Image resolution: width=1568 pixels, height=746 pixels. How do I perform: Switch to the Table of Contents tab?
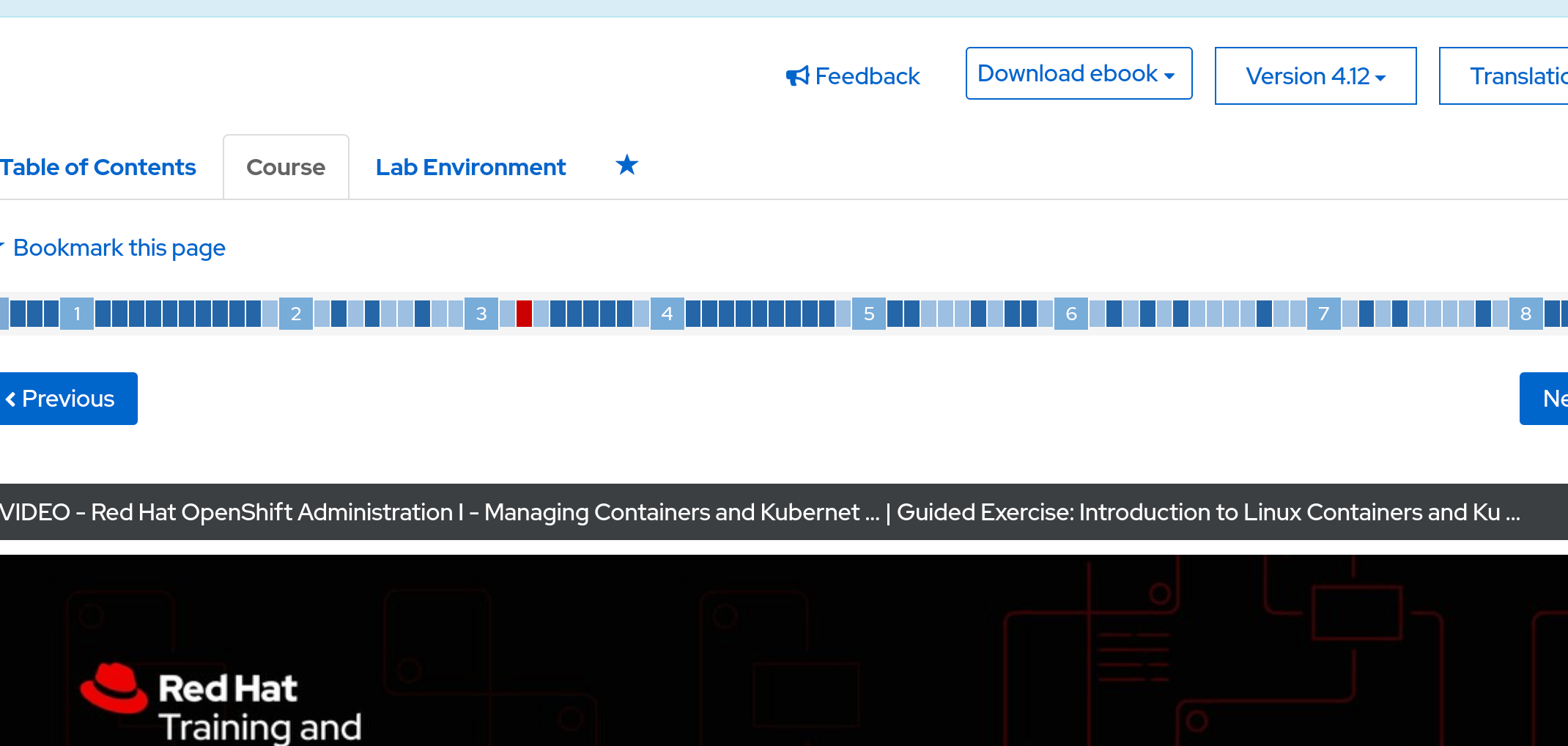click(x=98, y=167)
